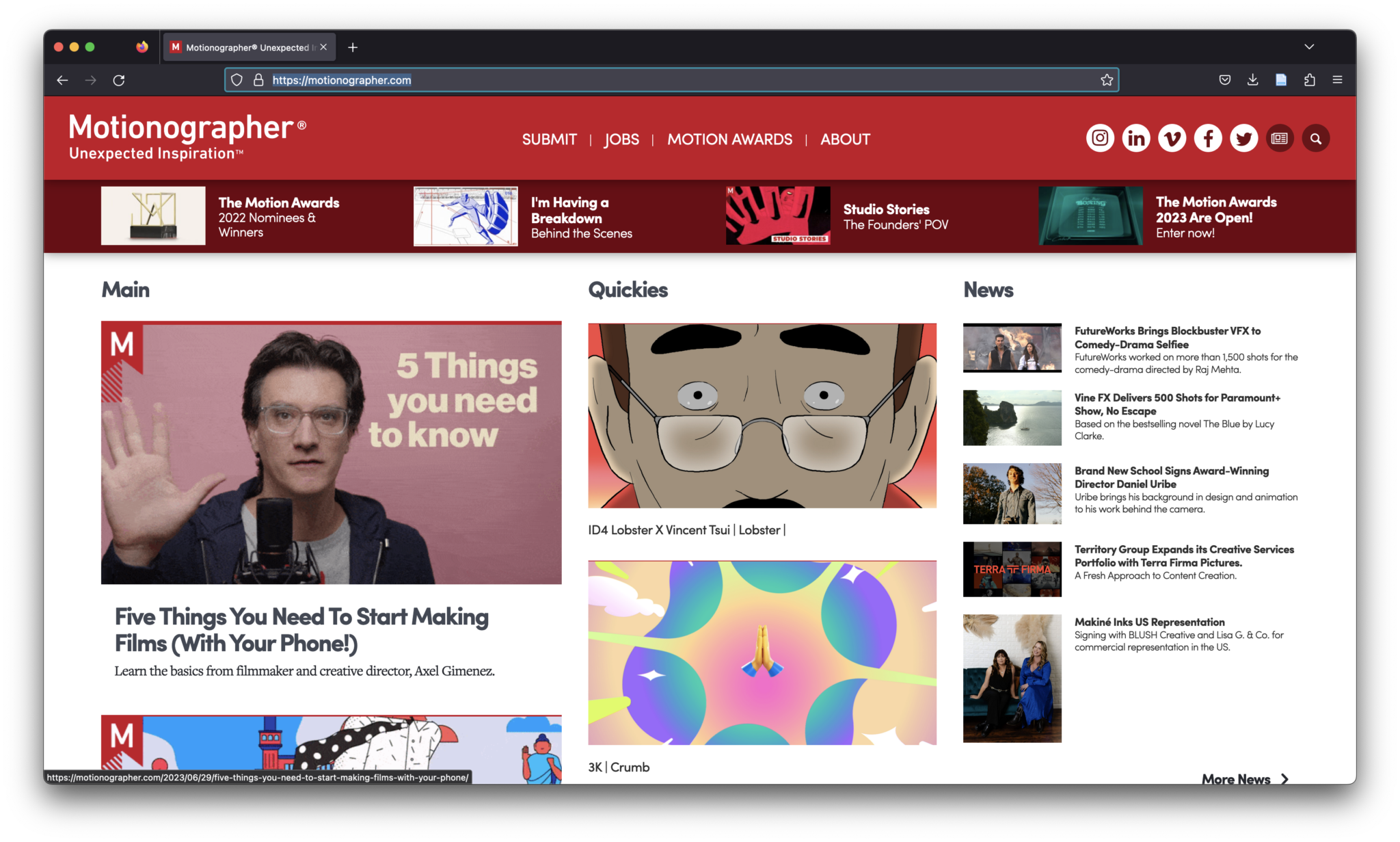Open the 5 Things you need to know image

click(332, 453)
